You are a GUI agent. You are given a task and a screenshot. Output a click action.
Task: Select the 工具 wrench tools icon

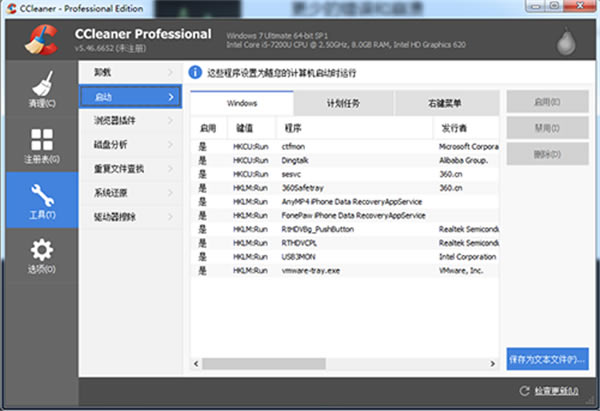pos(39,197)
